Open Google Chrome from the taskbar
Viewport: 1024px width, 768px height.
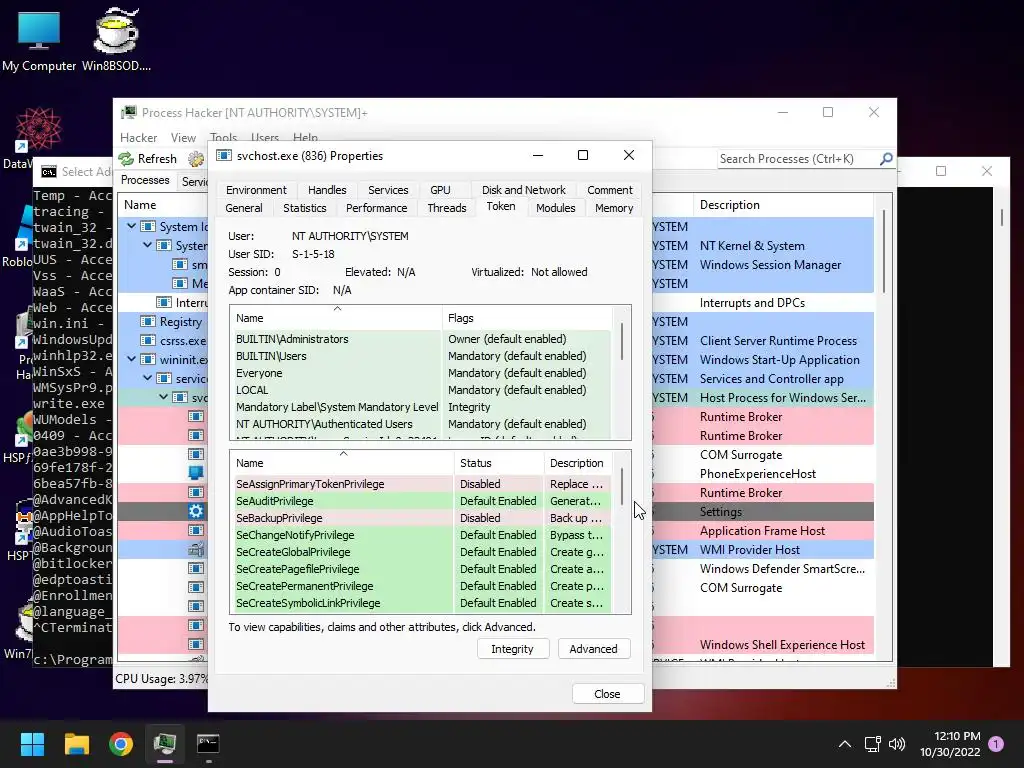(x=121, y=744)
